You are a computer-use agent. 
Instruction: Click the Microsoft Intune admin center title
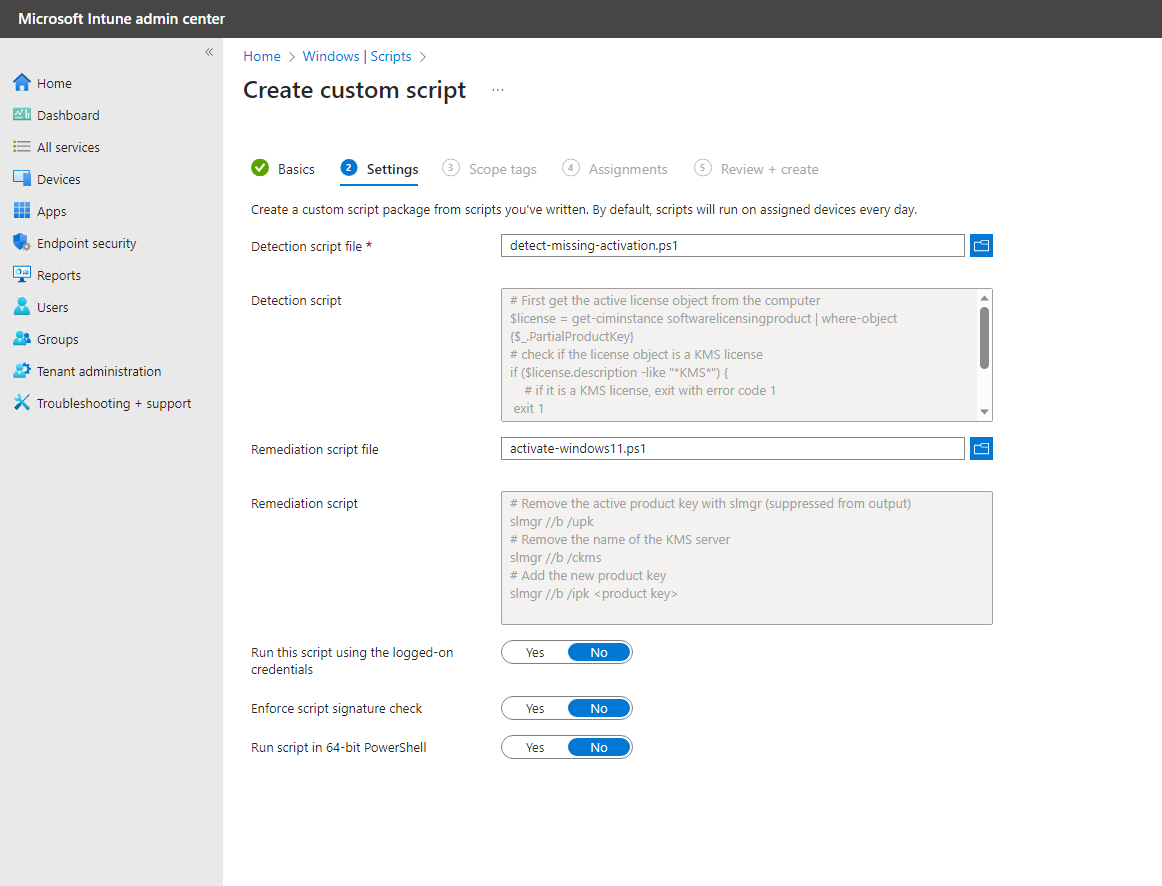point(121,19)
